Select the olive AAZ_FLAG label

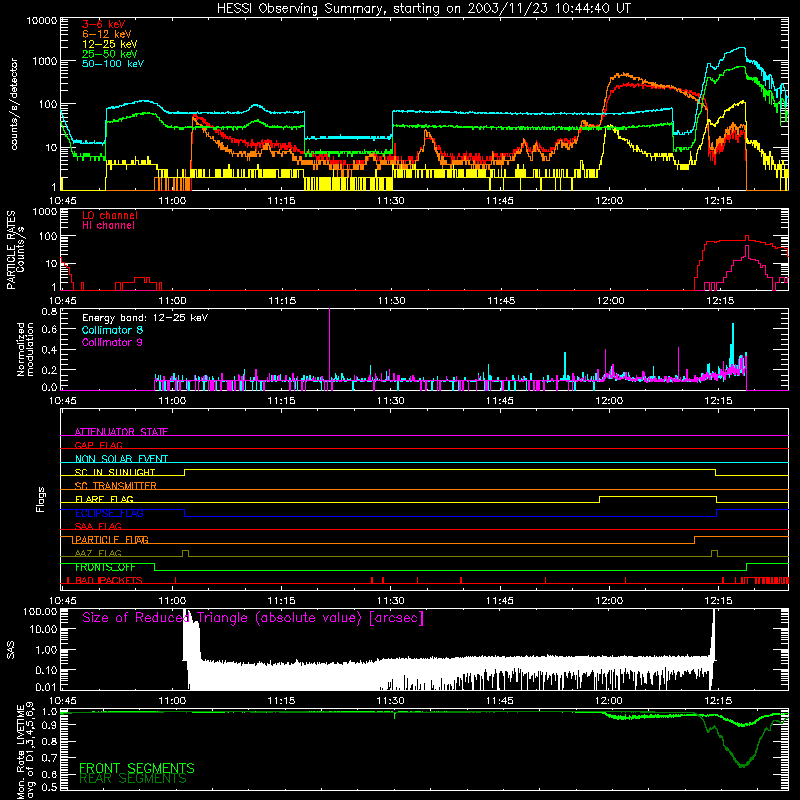(x=98, y=553)
